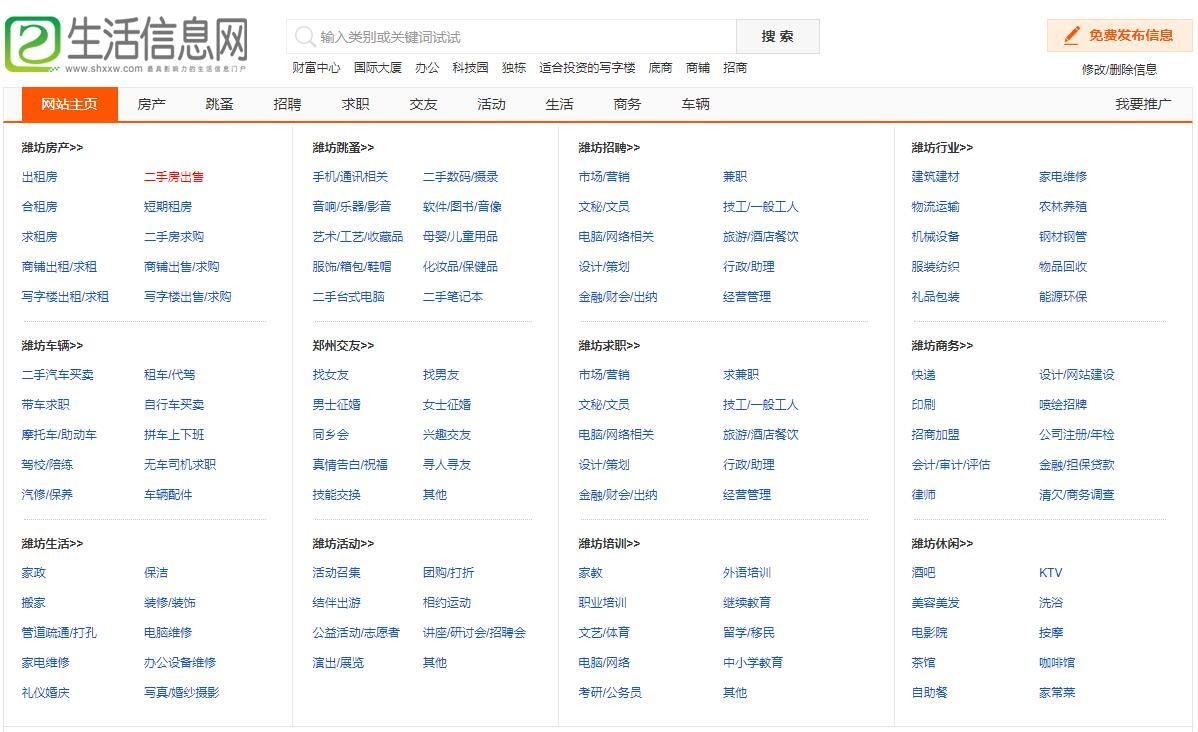Switch to the 跳蚤 navigation tab
Image resolution: width=1198 pixels, height=732 pixels.
coord(219,104)
